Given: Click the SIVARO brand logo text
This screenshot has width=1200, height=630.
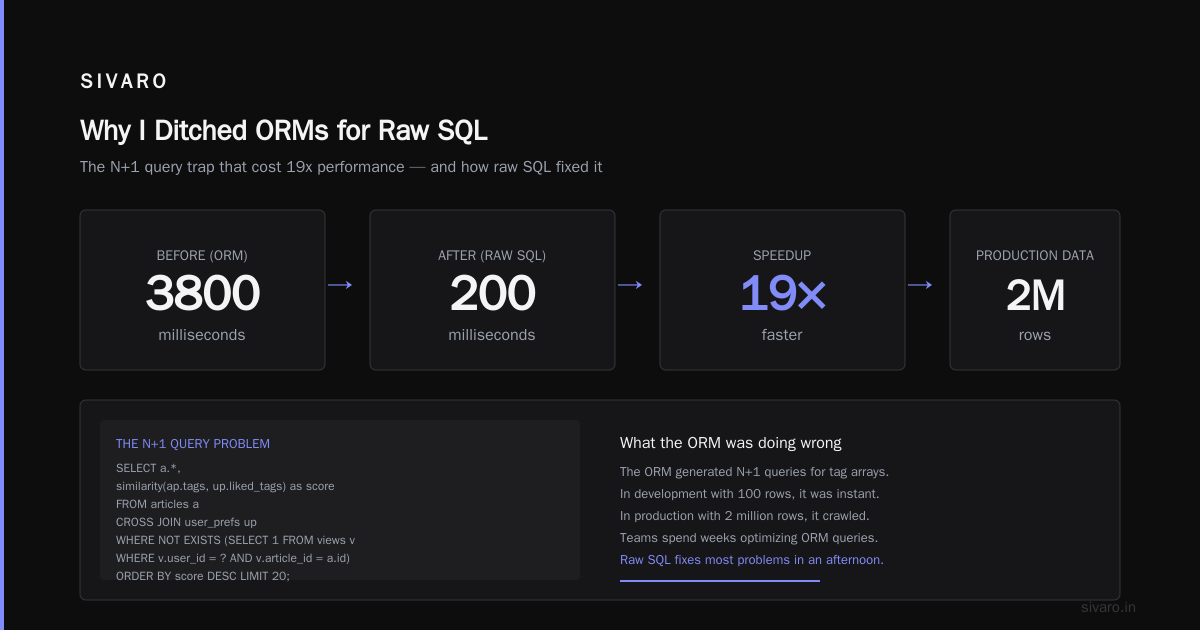Looking at the screenshot, I should coord(124,82).
